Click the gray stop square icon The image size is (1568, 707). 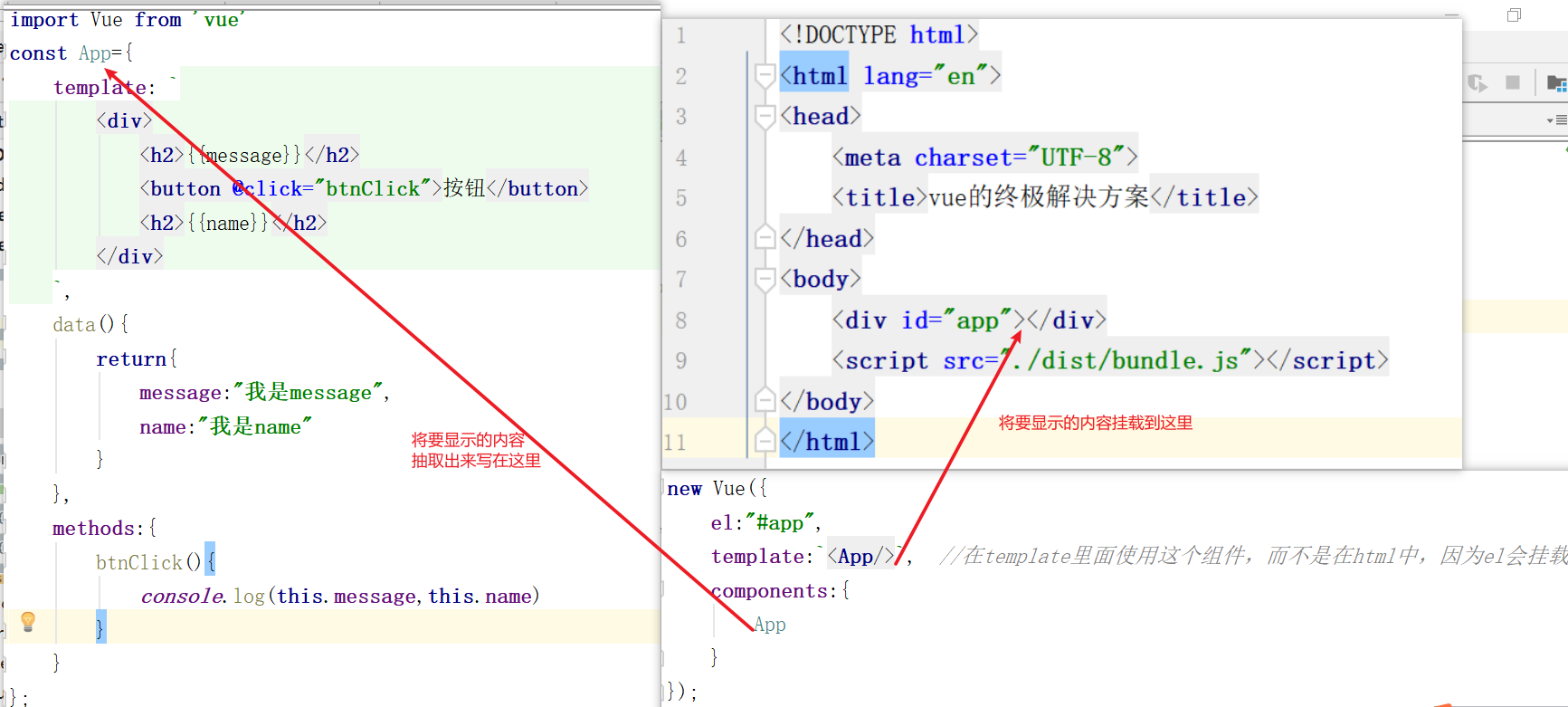1512,82
